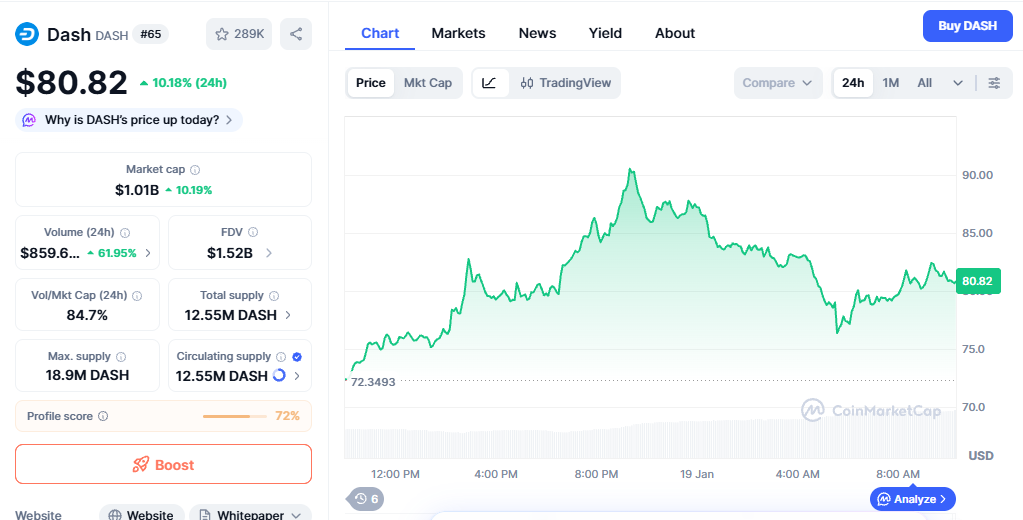This screenshot has width=1023, height=520.
Task: Click the #65 rank badge
Action: coord(151,34)
